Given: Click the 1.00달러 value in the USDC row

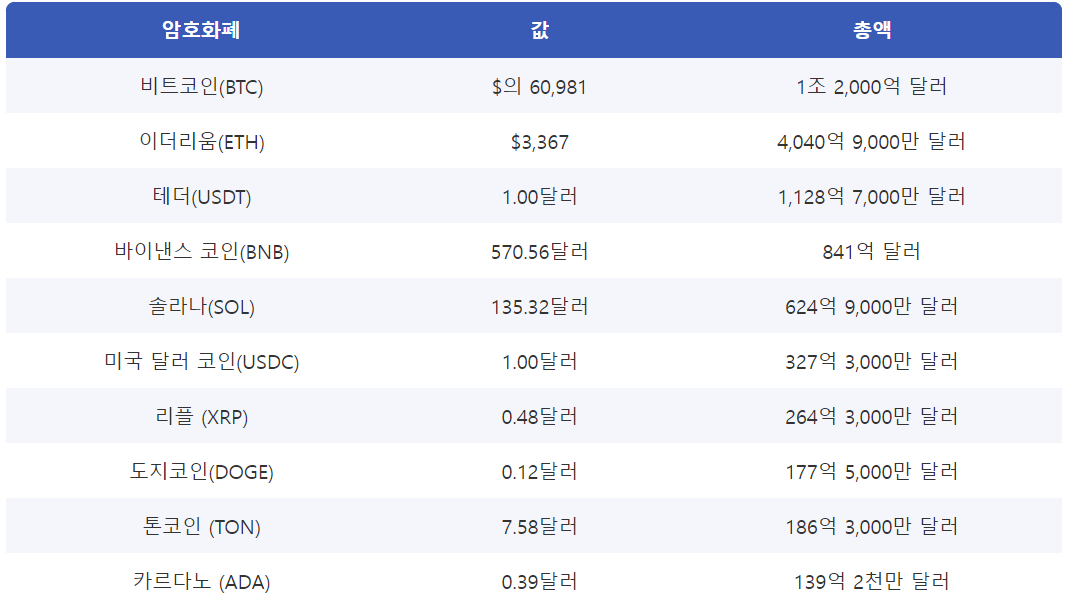Looking at the screenshot, I should [539, 361].
